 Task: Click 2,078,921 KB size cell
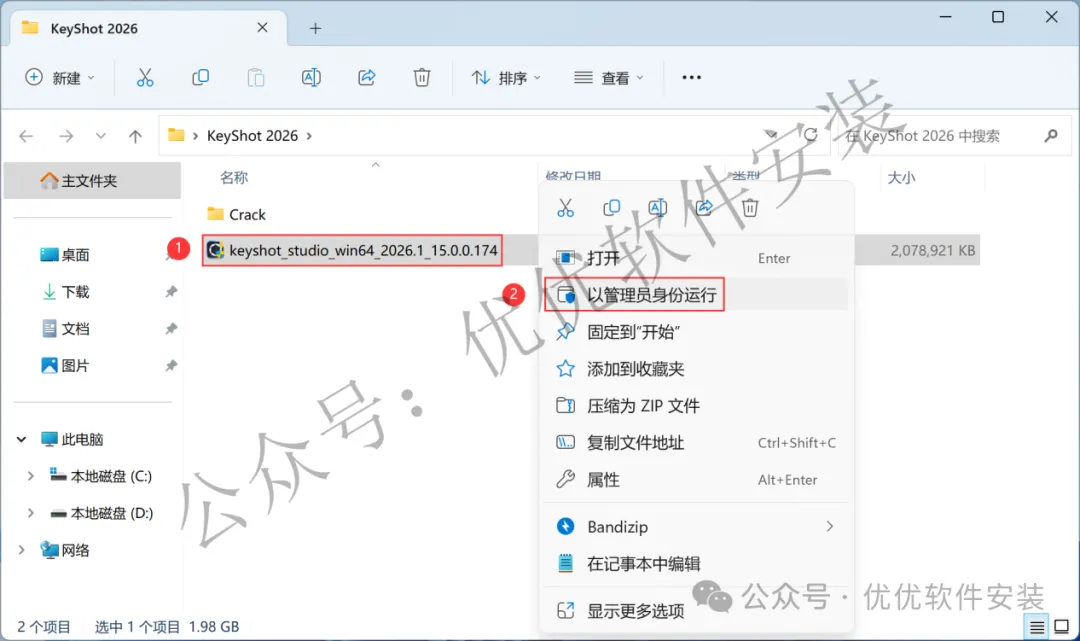tap(933, 251)
